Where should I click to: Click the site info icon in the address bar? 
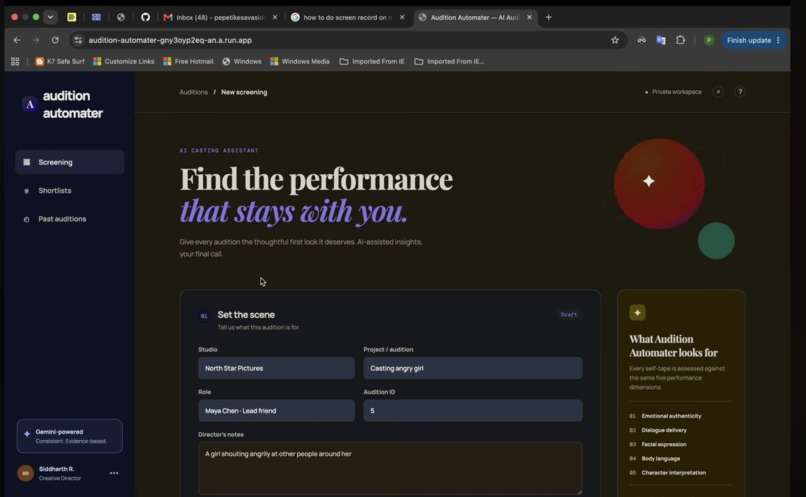coord(78,40)
